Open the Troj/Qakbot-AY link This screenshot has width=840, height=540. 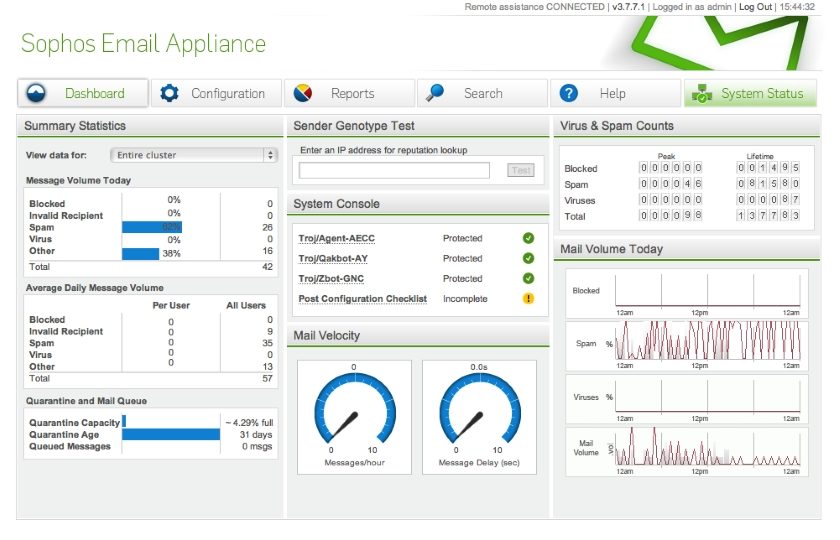(x=333, y=259)
